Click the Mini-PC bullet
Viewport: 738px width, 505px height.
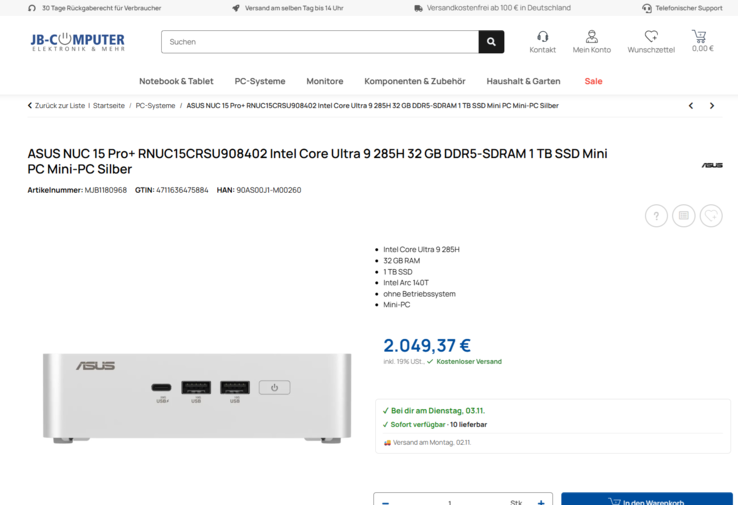tap(396, 305)
